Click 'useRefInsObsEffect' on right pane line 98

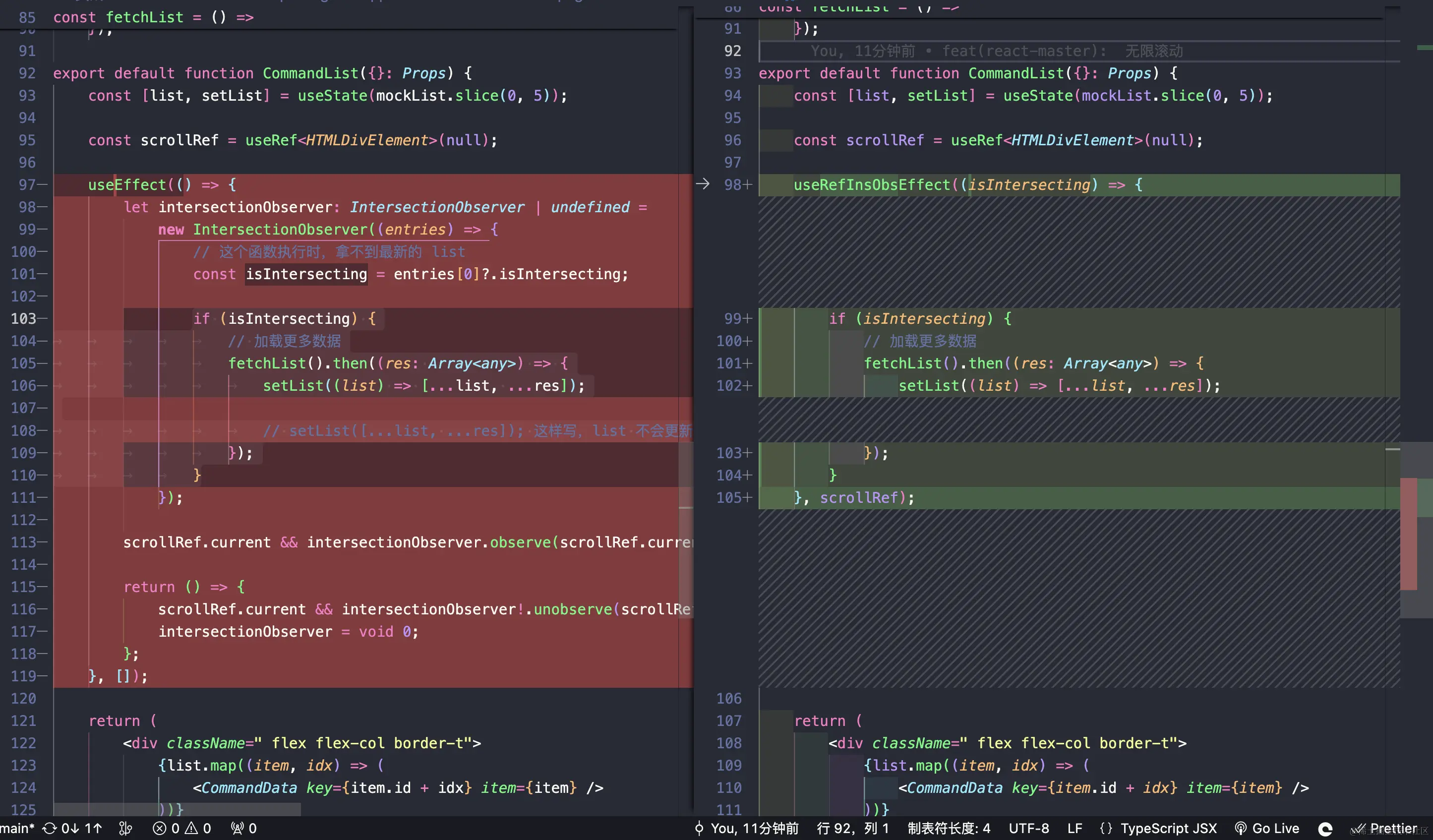872,185
